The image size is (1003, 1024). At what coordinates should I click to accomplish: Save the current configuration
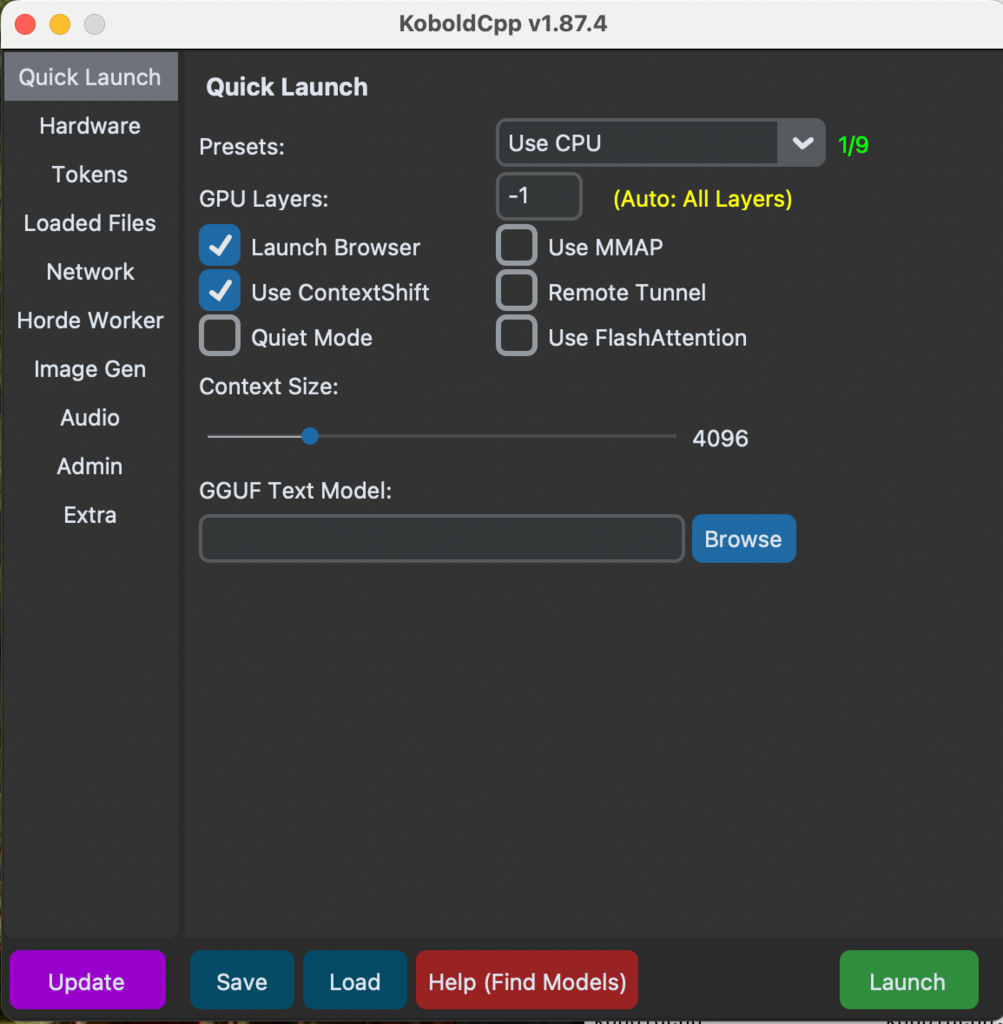click(x=242, y=980)
